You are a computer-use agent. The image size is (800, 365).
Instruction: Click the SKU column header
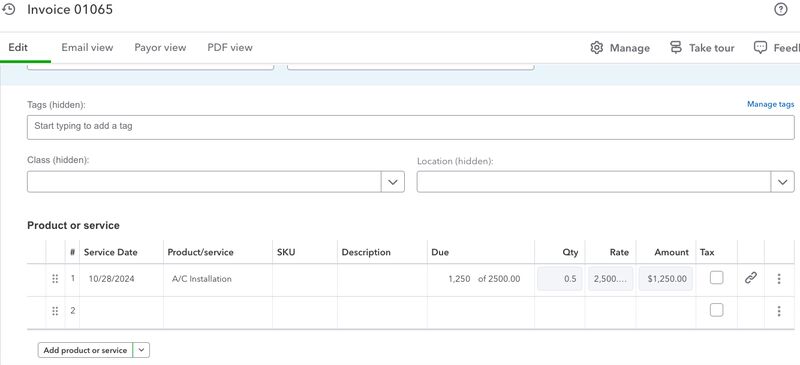coord(286,252)
